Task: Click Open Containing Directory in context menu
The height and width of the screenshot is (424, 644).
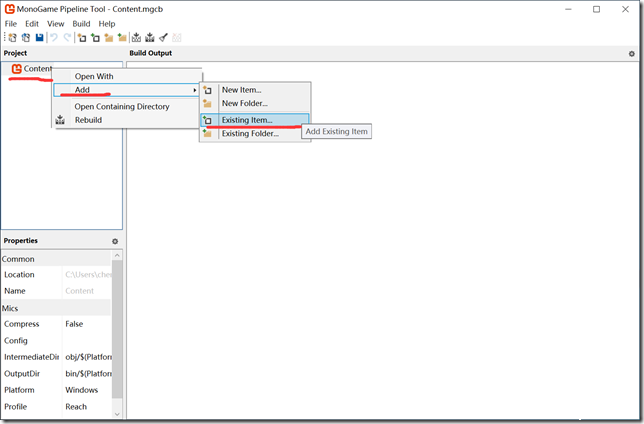Action: click(x=122, y=106)
